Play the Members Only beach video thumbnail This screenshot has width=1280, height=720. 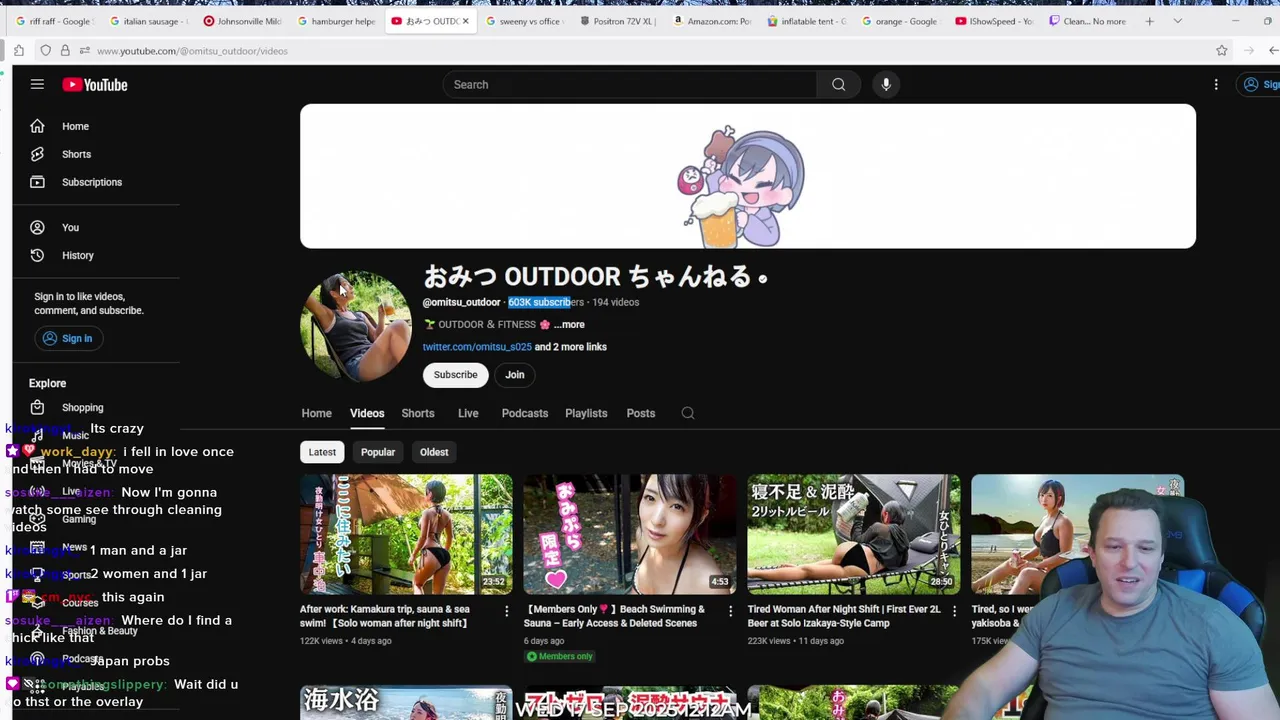(x=630, y=534)
